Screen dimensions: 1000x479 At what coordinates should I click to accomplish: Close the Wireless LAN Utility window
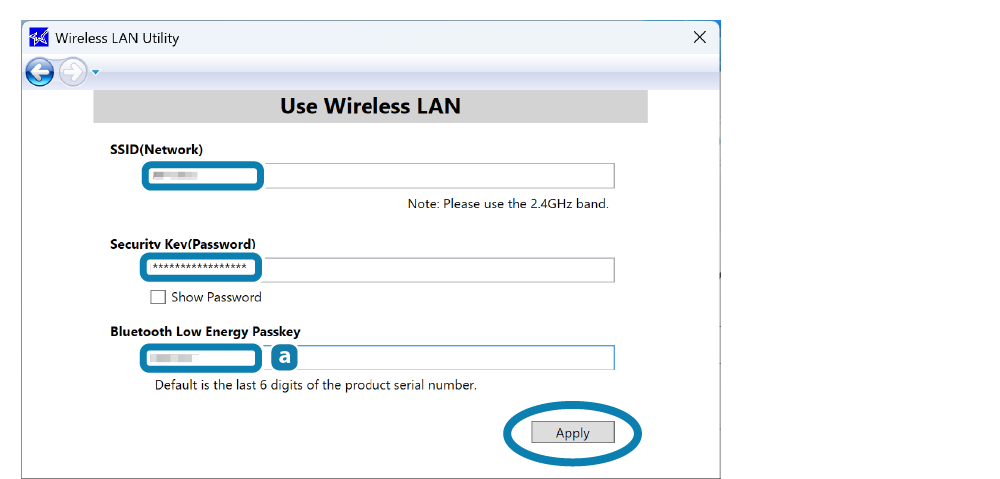tap(700, 38)
